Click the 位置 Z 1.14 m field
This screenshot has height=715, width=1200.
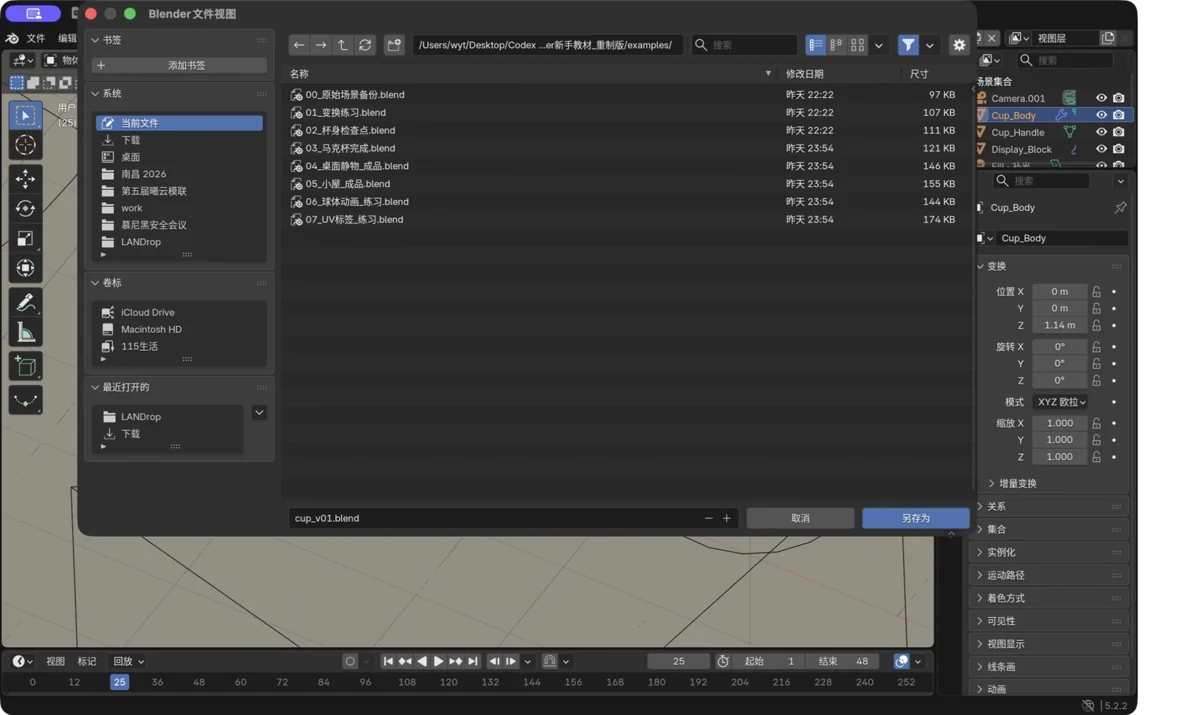pos(1059,325)
